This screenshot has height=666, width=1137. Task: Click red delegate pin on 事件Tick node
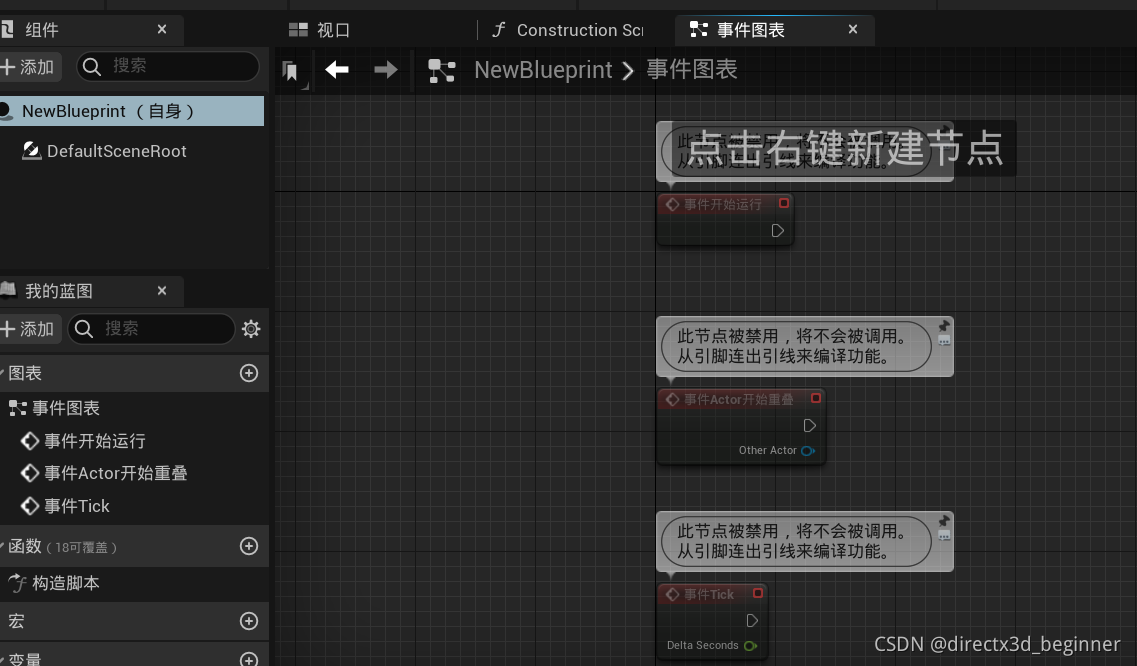coord(758,593)
